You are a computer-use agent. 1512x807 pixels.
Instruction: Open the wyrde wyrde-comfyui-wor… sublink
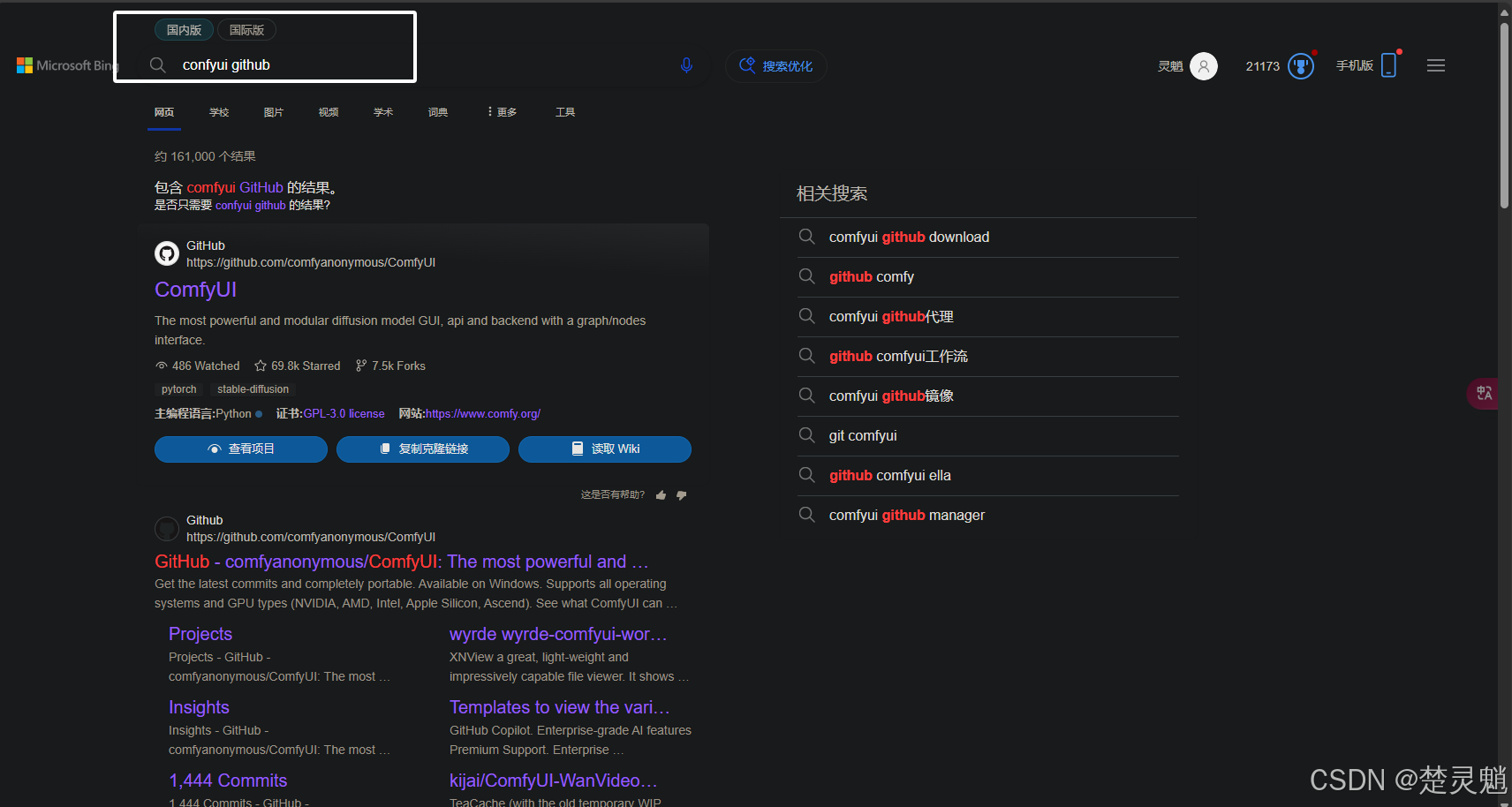558,634
